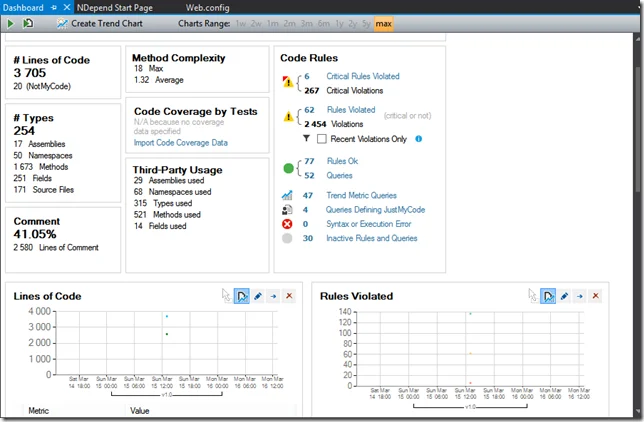Click the 62 rules violated count
The width and height of the screenshot is (644, 422).
click(309, 110)
